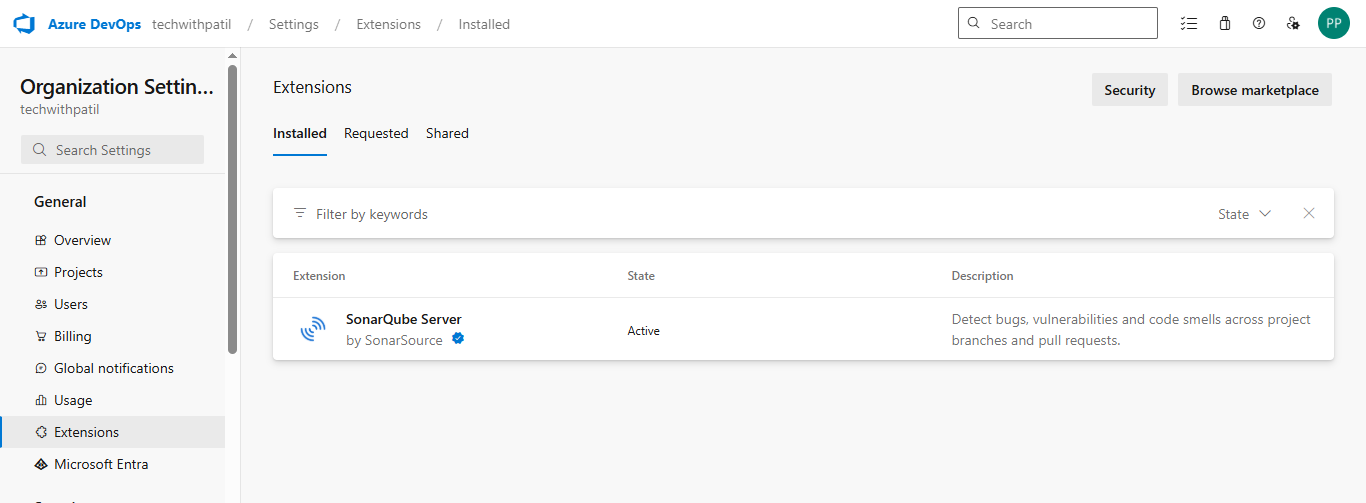Image resolution: width=1366 pixels, height=503 pixels.
Task: Open Billing in the settings sidebar
Action: tap(72, 336)
